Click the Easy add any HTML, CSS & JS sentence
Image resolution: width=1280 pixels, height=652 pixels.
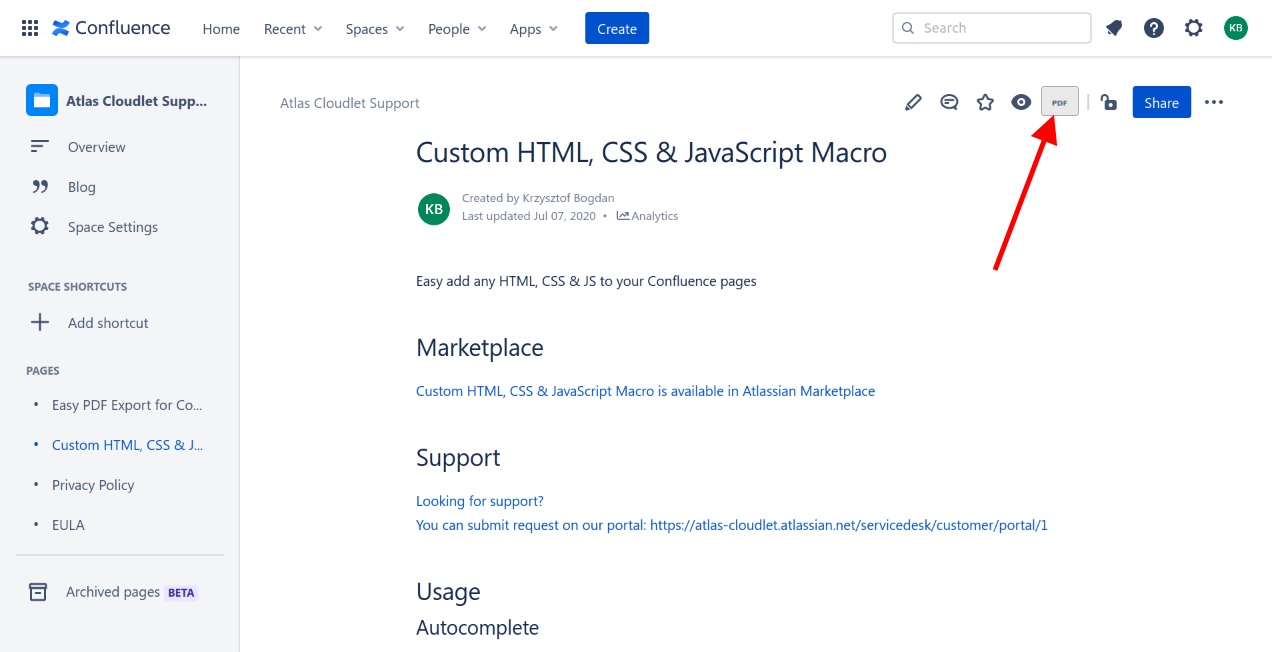pyautogui.click(x=586, y=281)
